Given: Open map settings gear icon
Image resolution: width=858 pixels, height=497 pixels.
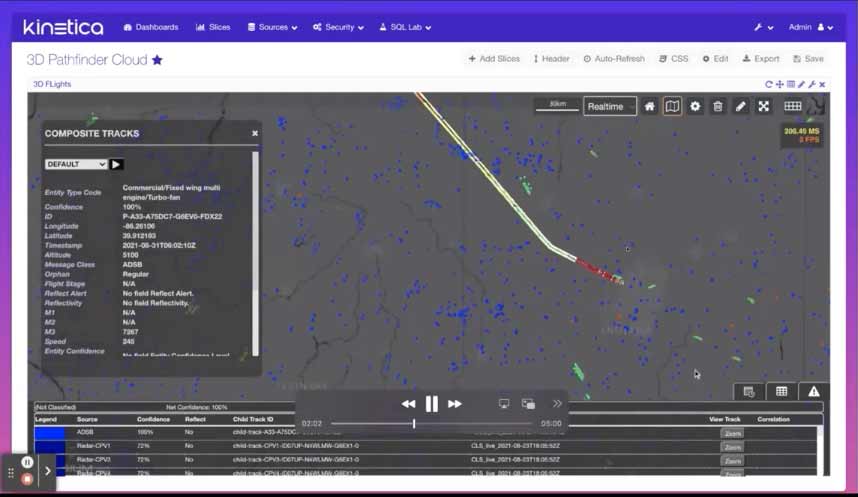Looking at the screenshot, I should coord(695,106).
